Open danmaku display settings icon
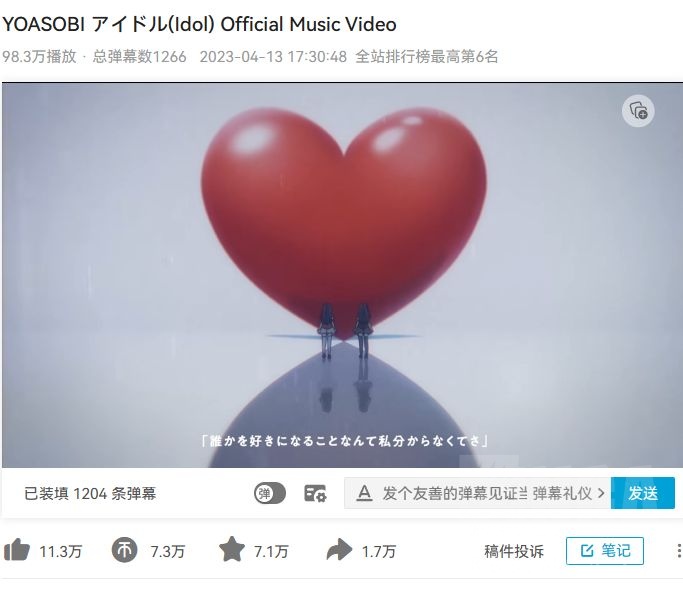683x593 pixels. (x=315, y=494)
